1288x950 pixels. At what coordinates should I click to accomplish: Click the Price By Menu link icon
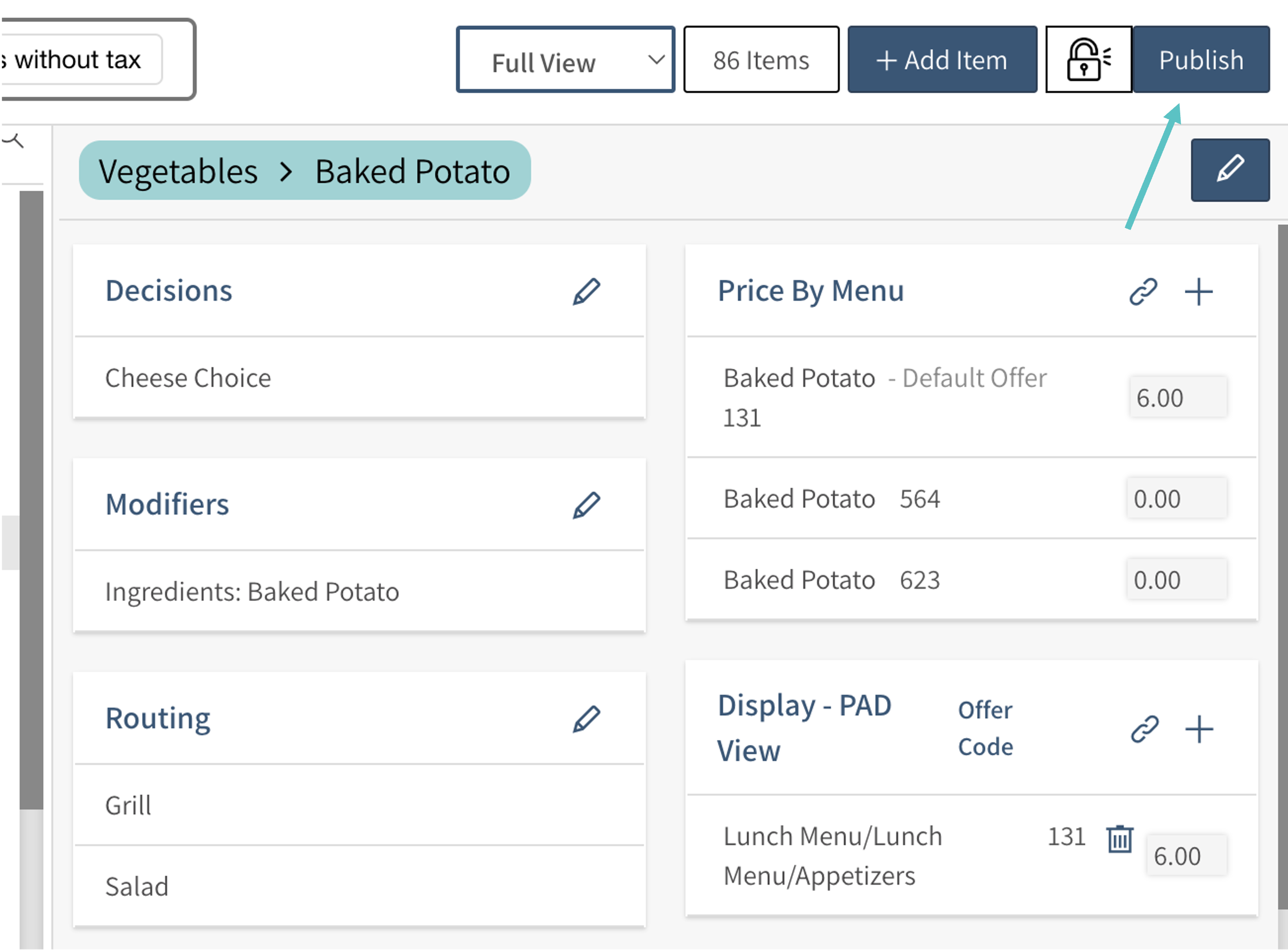pyautogui.click(x=1143, y=292)
